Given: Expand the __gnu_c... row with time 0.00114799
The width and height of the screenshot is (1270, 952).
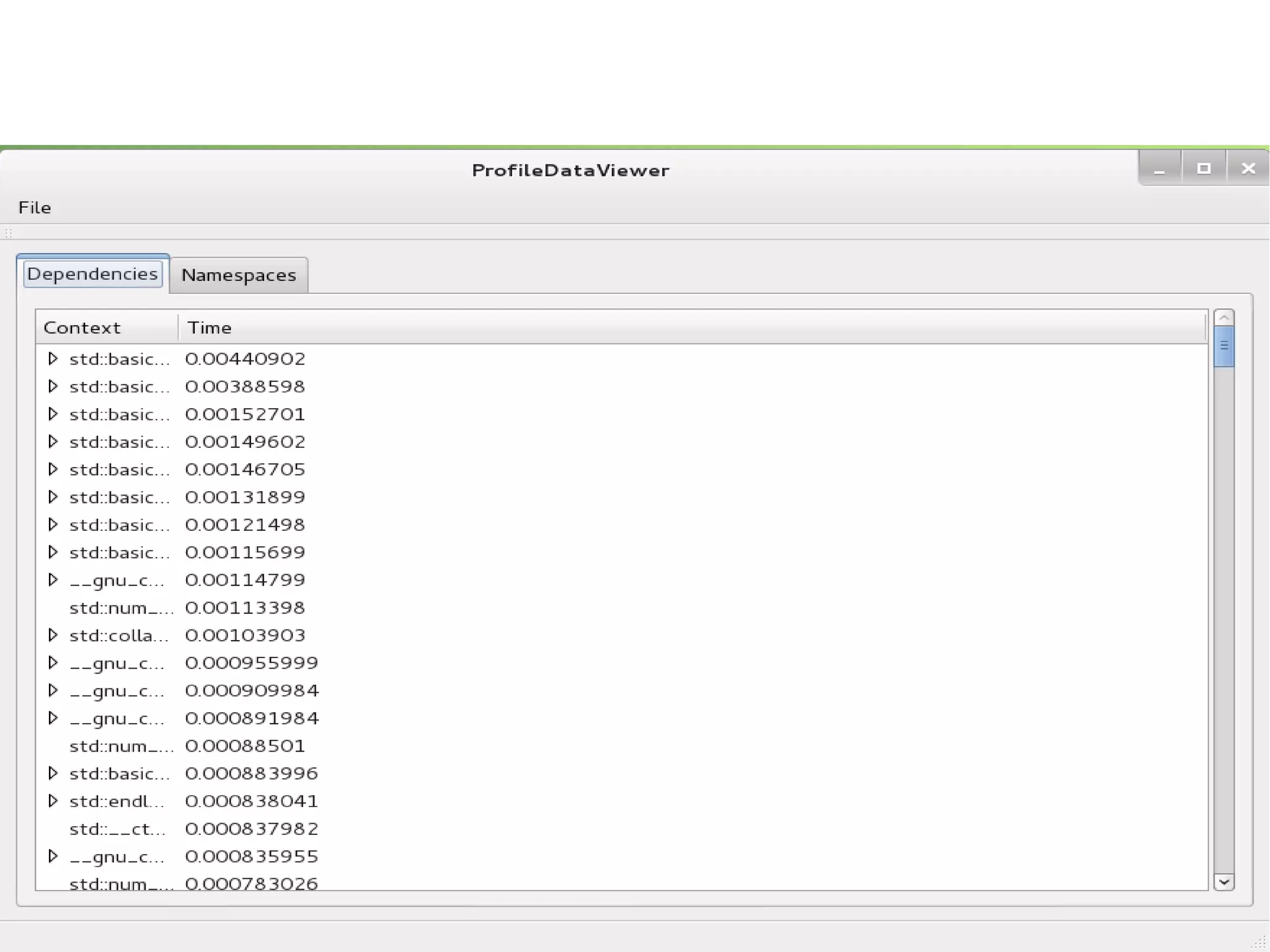Looking at the screenshot, I should pos(53,580).
